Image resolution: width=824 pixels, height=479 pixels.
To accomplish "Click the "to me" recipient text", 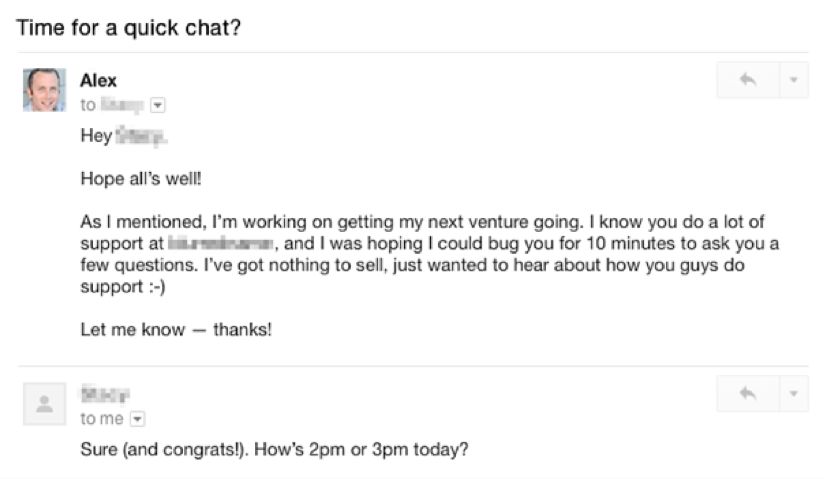I will coord(102,419).
